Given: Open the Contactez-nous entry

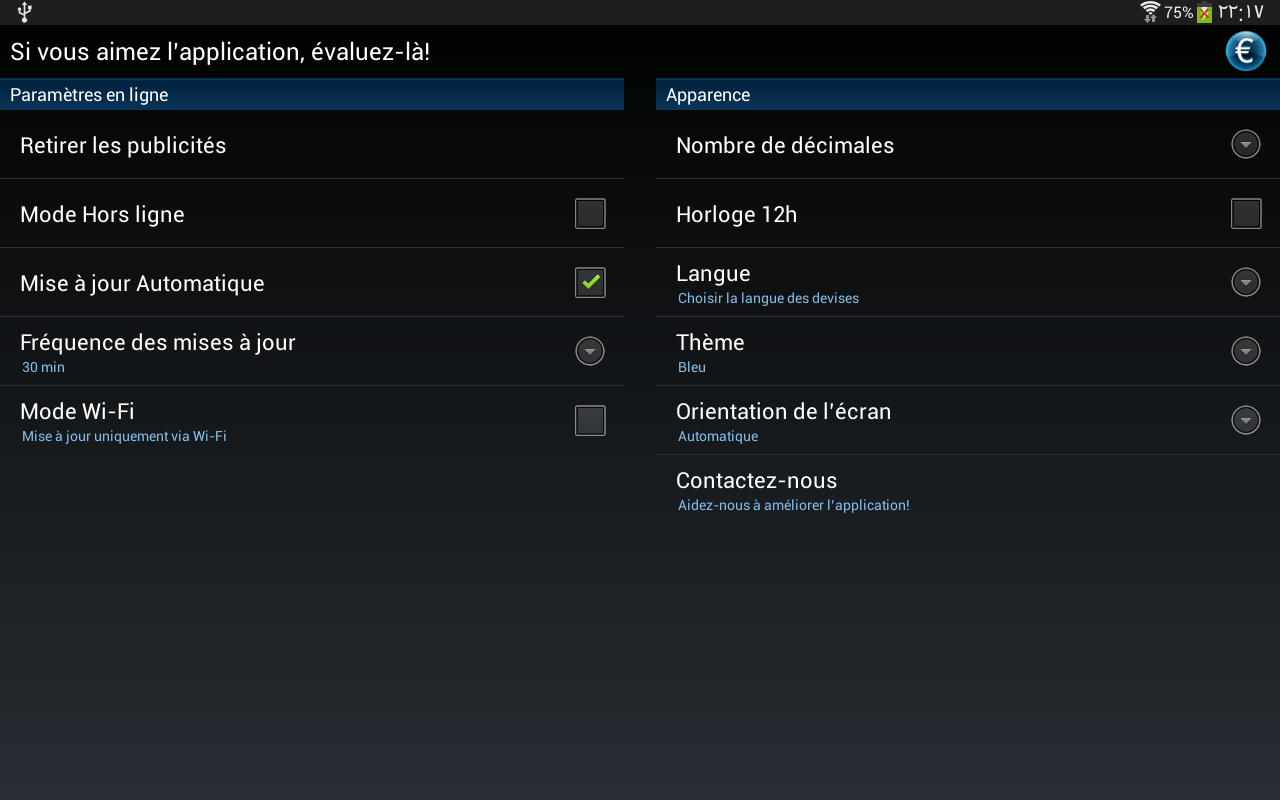Looking at the screenshot, I should pyautogui.click(x=757, y=481).
